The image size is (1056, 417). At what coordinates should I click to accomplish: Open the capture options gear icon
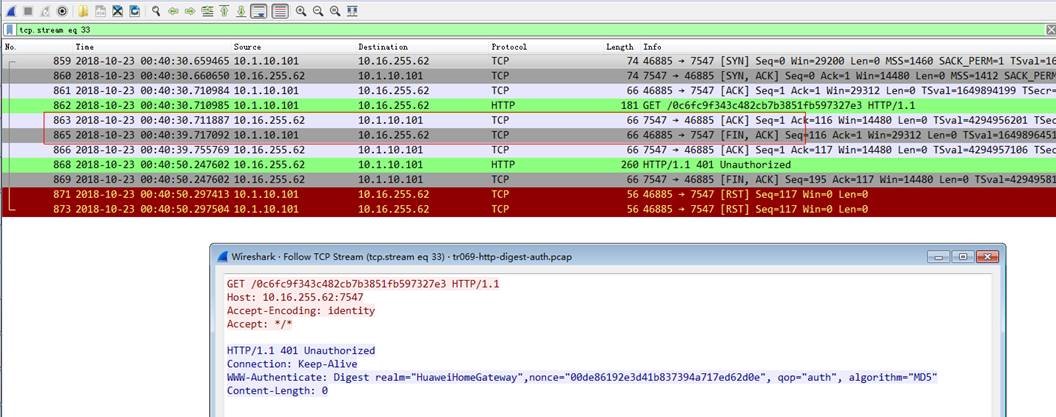pos(62,11)
